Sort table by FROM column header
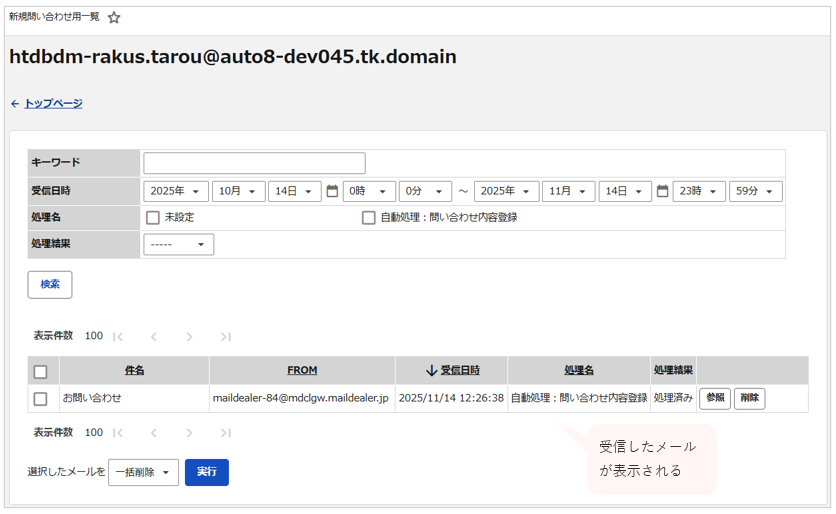 point(302,370)
